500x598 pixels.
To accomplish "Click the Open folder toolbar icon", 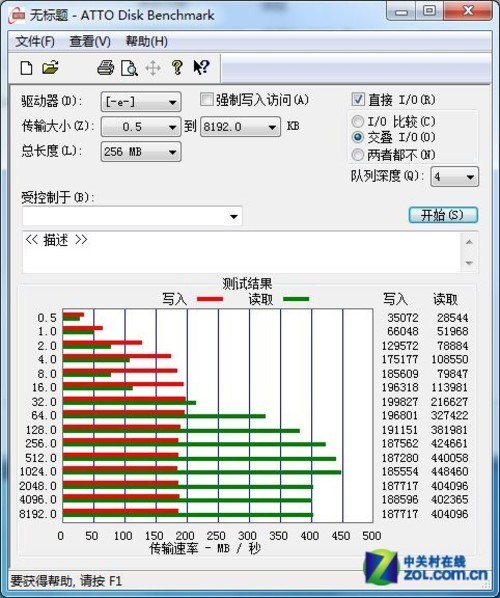I will pos(50,68).
